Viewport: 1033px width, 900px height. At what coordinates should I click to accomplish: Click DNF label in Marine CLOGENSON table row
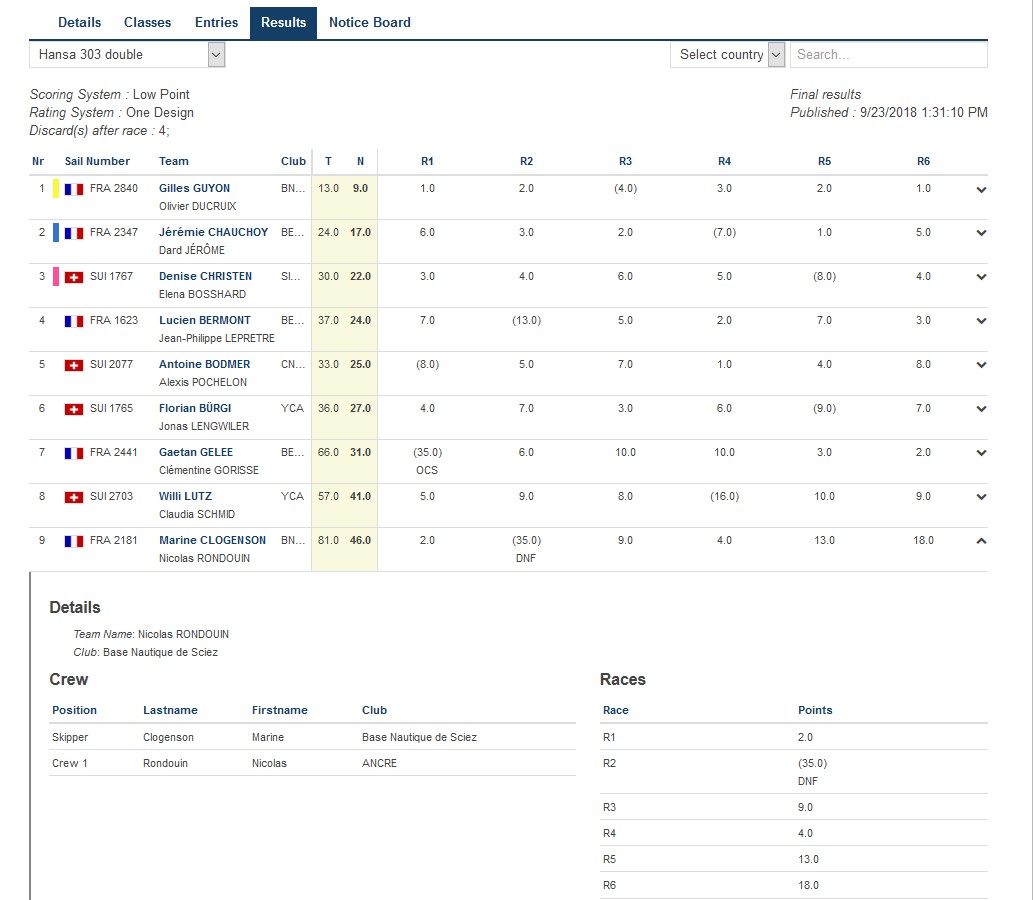coord(526,558)
